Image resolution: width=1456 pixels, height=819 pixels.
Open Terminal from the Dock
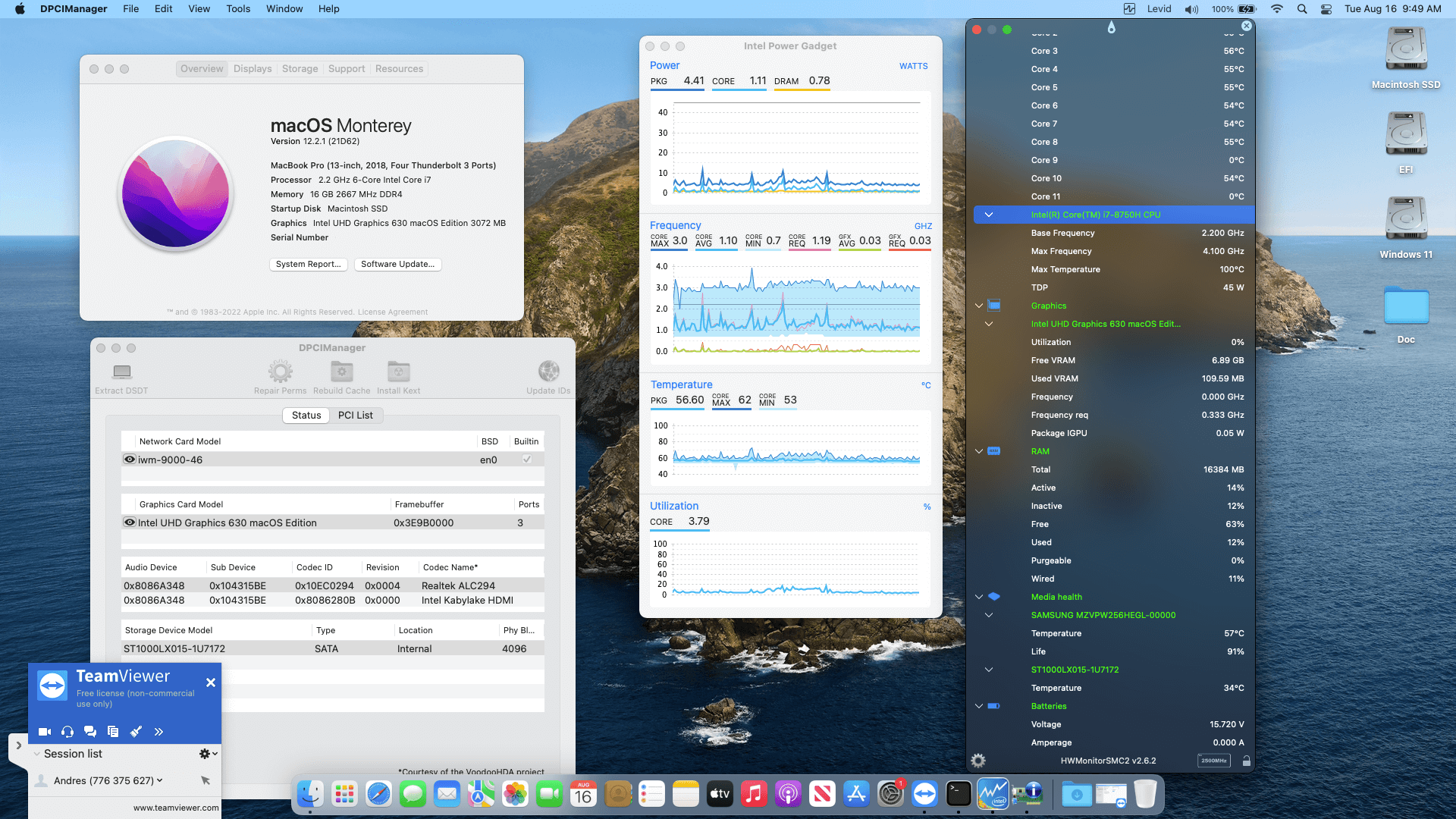coord(959,794)
